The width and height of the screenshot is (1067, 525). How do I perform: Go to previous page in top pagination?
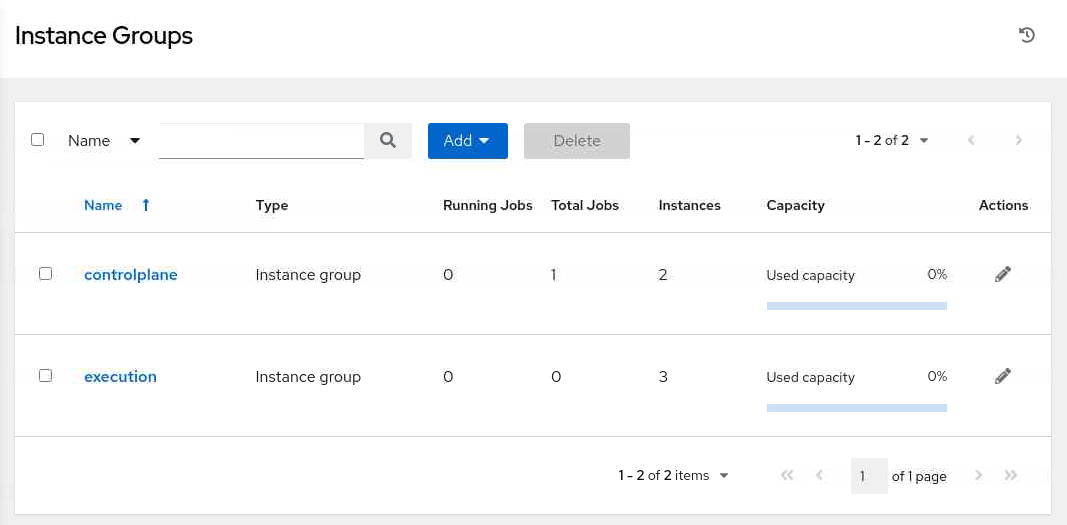pos(971,141)
